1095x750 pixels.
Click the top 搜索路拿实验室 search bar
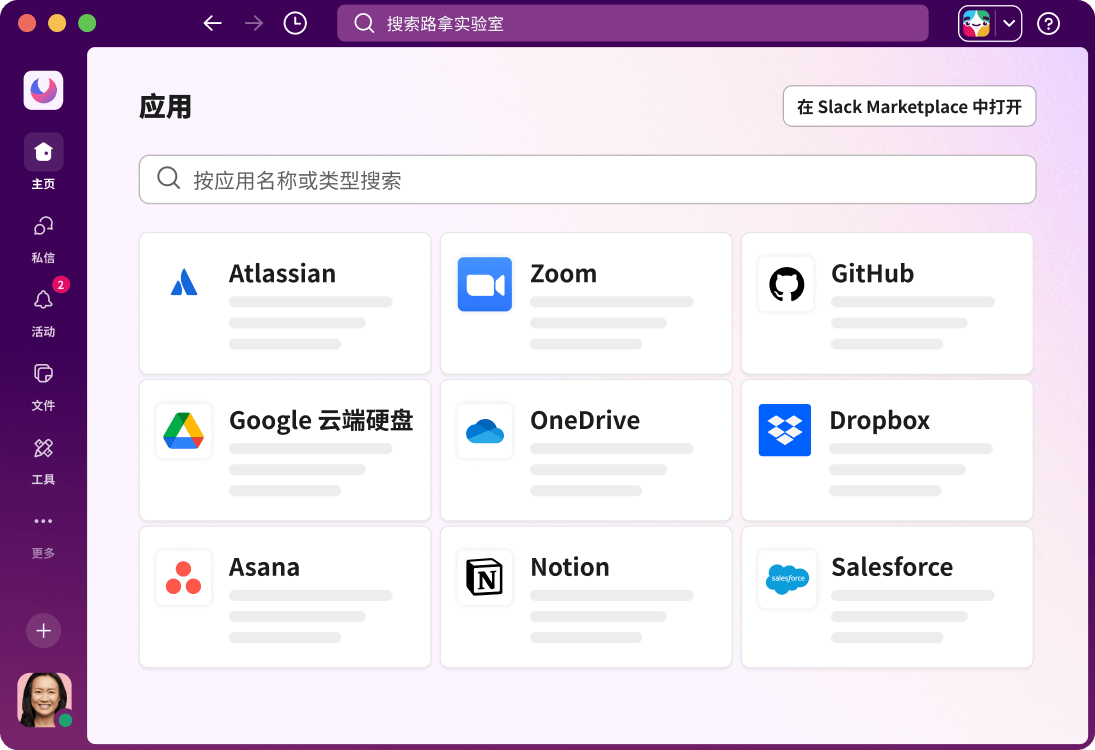(632, 23)
